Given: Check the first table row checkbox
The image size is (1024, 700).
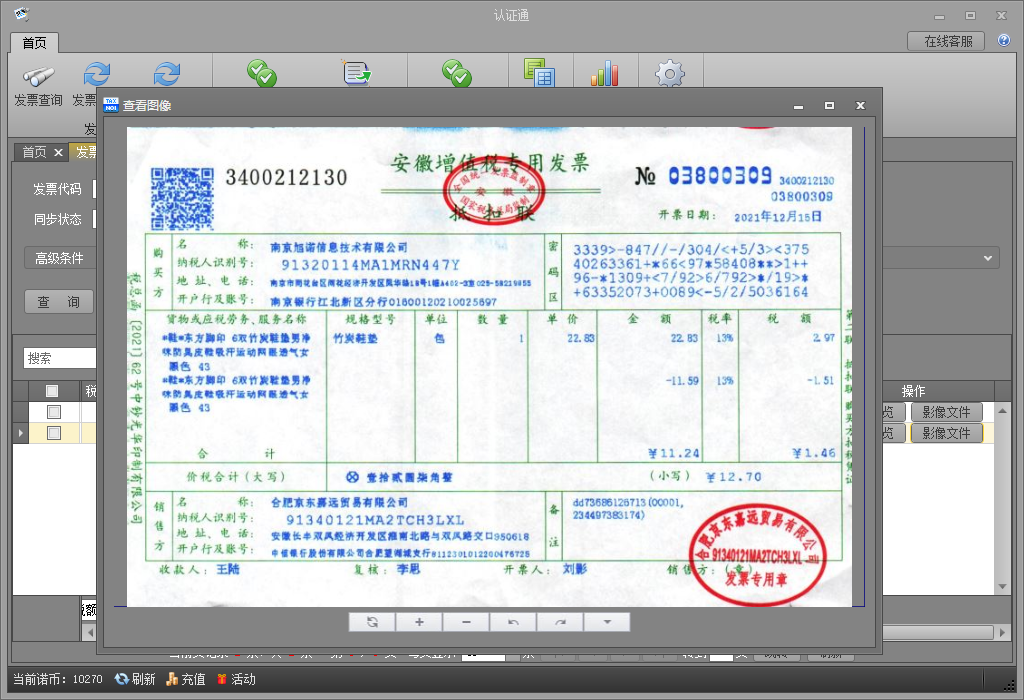Looking at the screenshot, I should coord(54,412).
